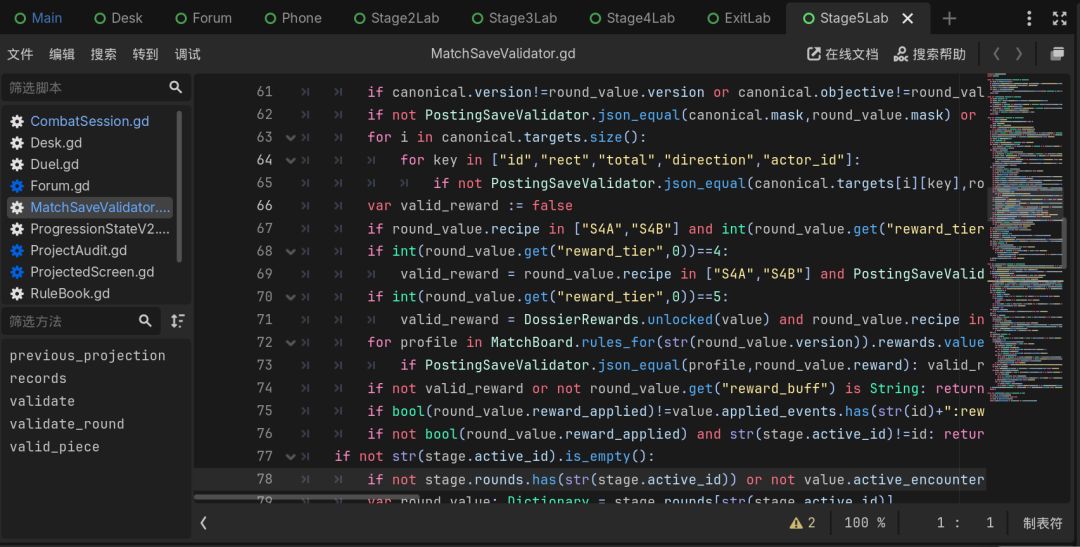Open the 调试 menu
Screen dimensions: 1080x547
(x=187, y=54)
